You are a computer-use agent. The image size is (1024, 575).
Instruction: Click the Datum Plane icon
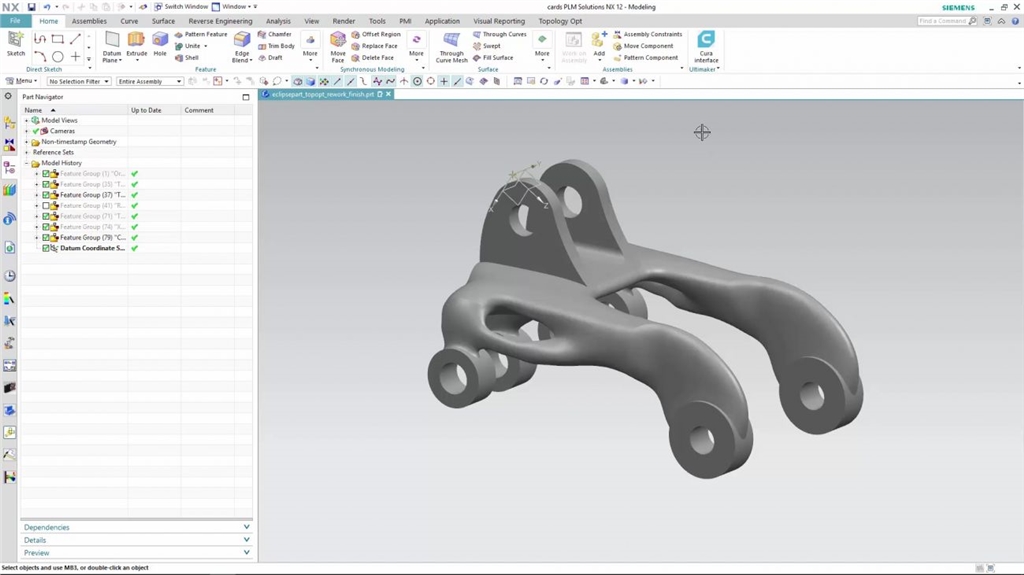pyautogui.click(x=112, y=45)
